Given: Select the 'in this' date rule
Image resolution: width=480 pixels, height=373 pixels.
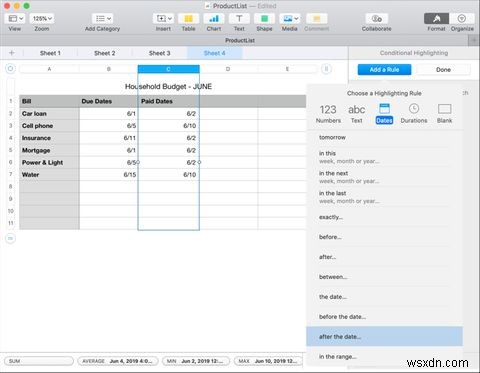Looking at the screenshot, I should 385,157.
